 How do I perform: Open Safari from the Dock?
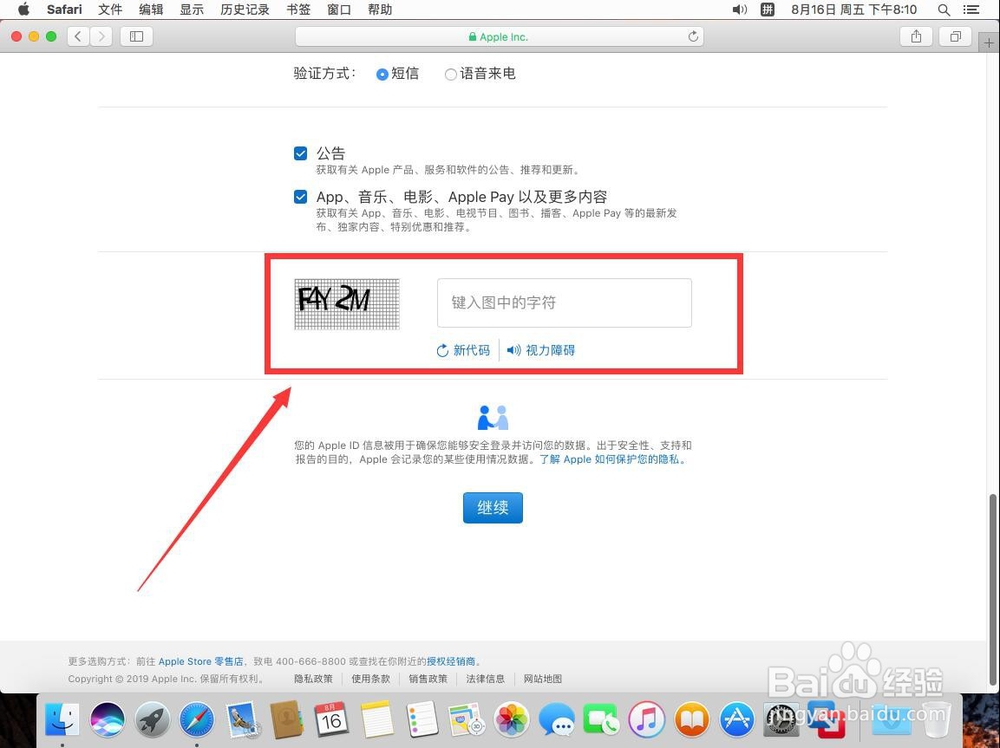pyautogui.click(x=196, y=720)
